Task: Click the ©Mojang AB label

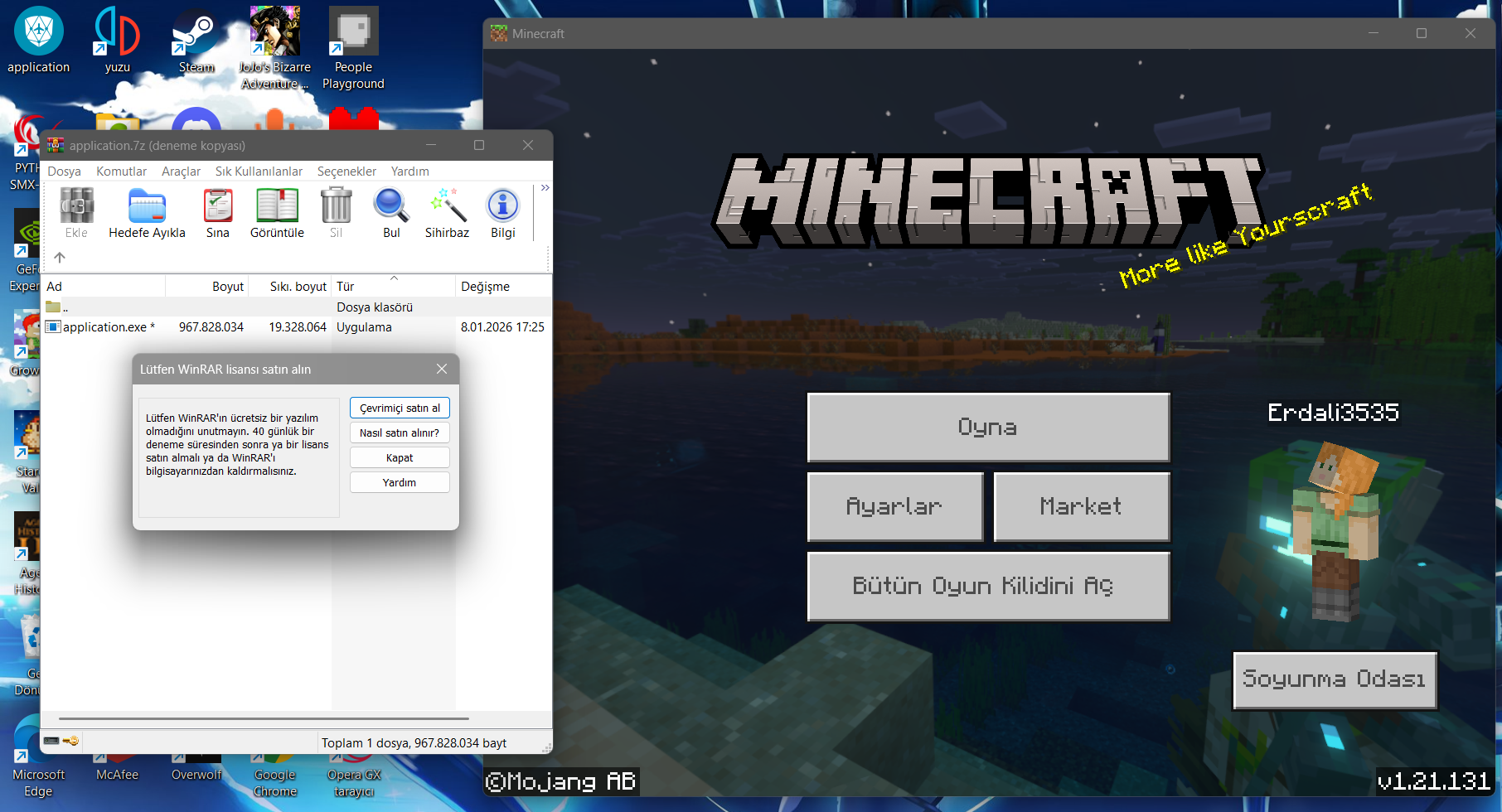Action: pyautogui.click(x=560, y=781)
